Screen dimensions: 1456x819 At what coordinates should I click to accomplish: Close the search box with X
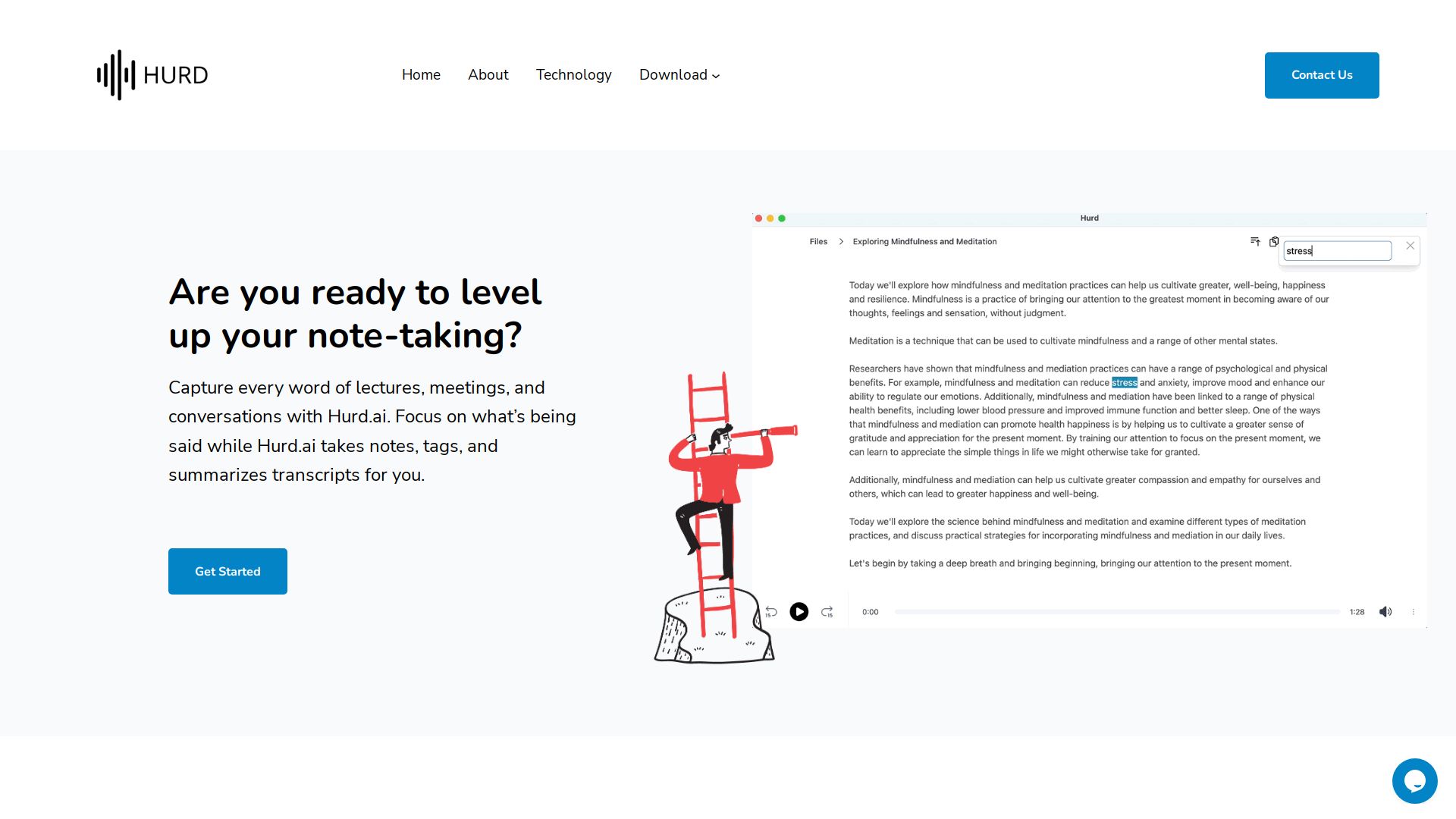[x=1410, y=246]
